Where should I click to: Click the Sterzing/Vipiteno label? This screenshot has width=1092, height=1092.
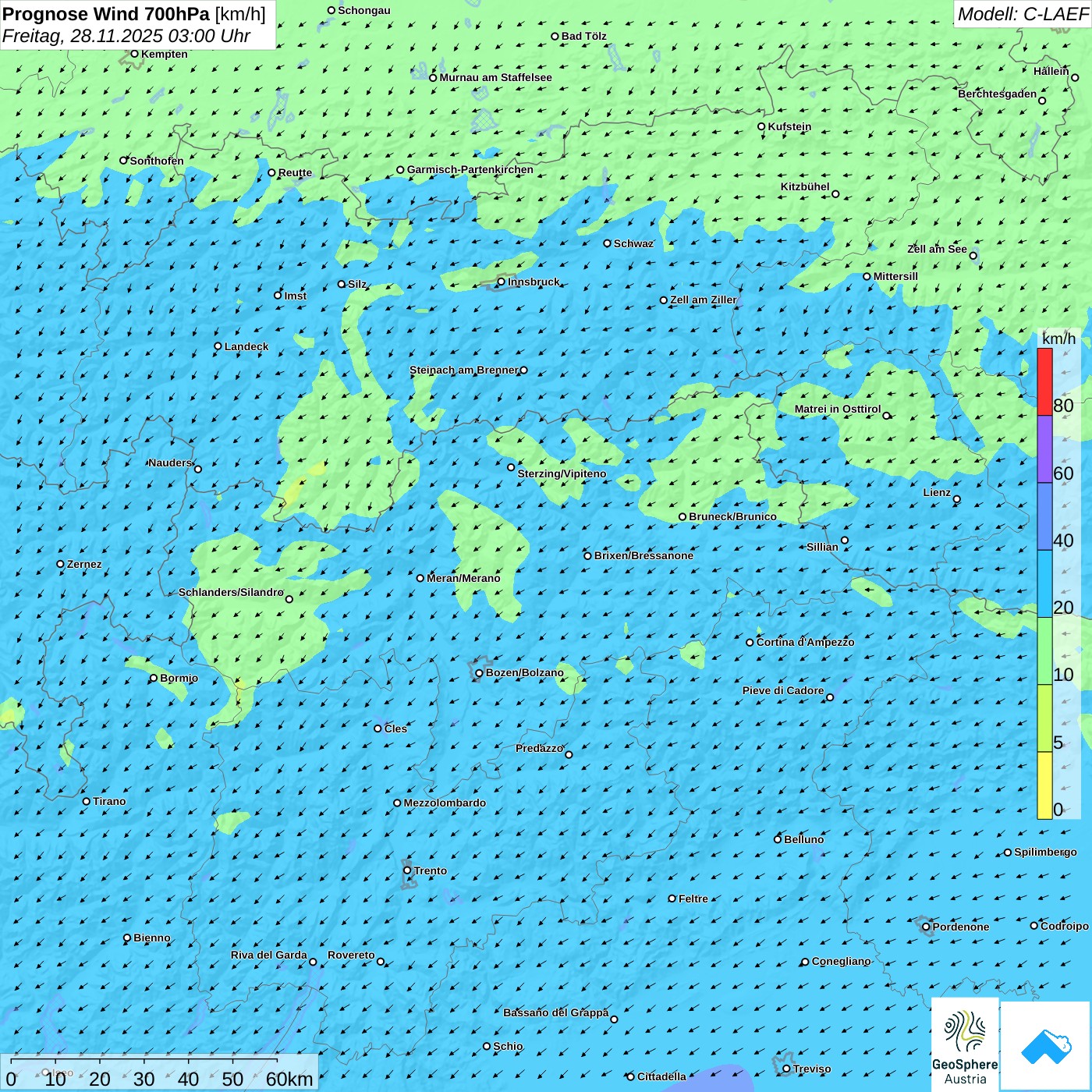click(x=562, y=473)
